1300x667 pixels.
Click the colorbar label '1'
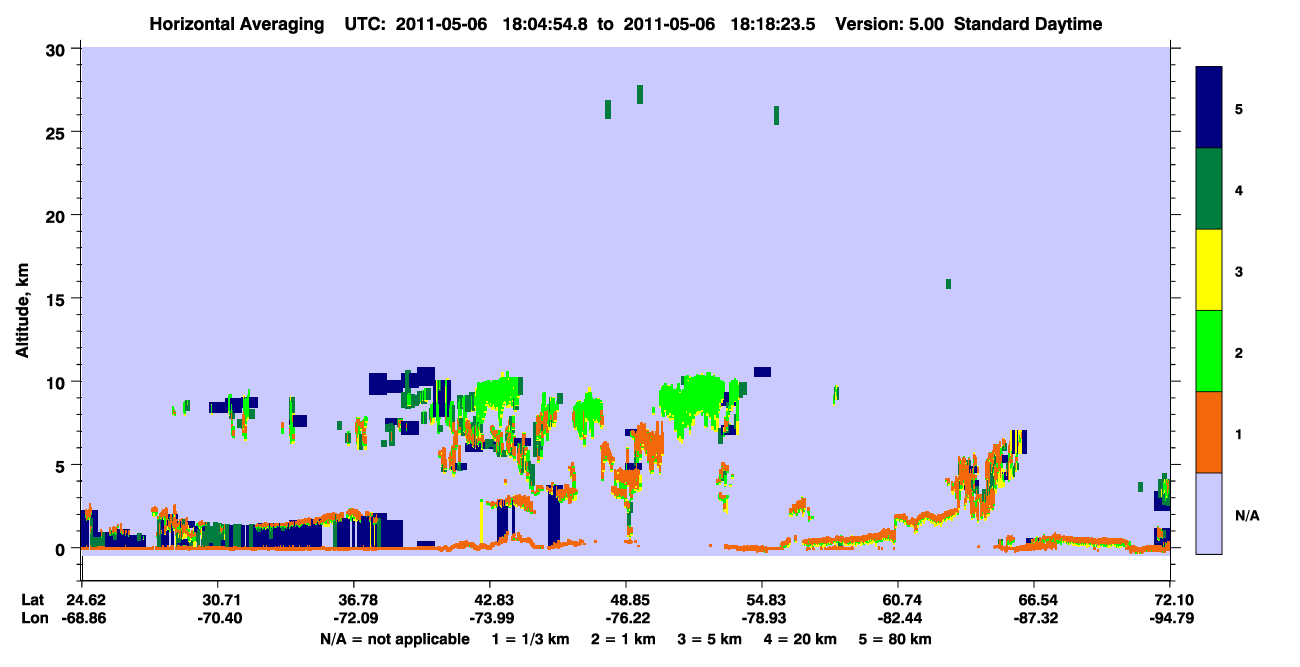(x=1238, y=433)
